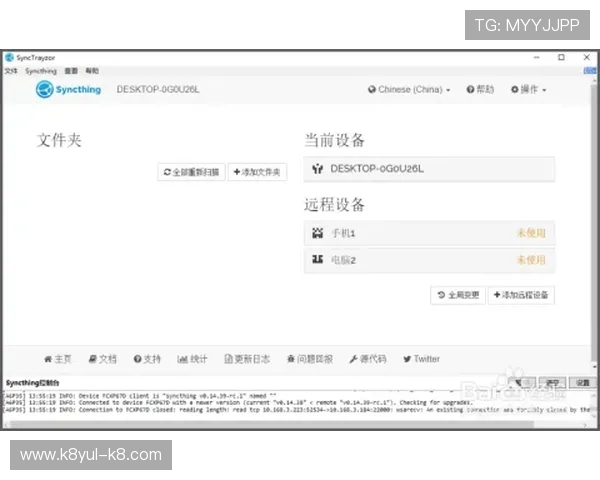Image resolution: width=600 pixels, height=480 pixels.
Task: Click the web view vertical scrollbar
Action: coord(594,222)
